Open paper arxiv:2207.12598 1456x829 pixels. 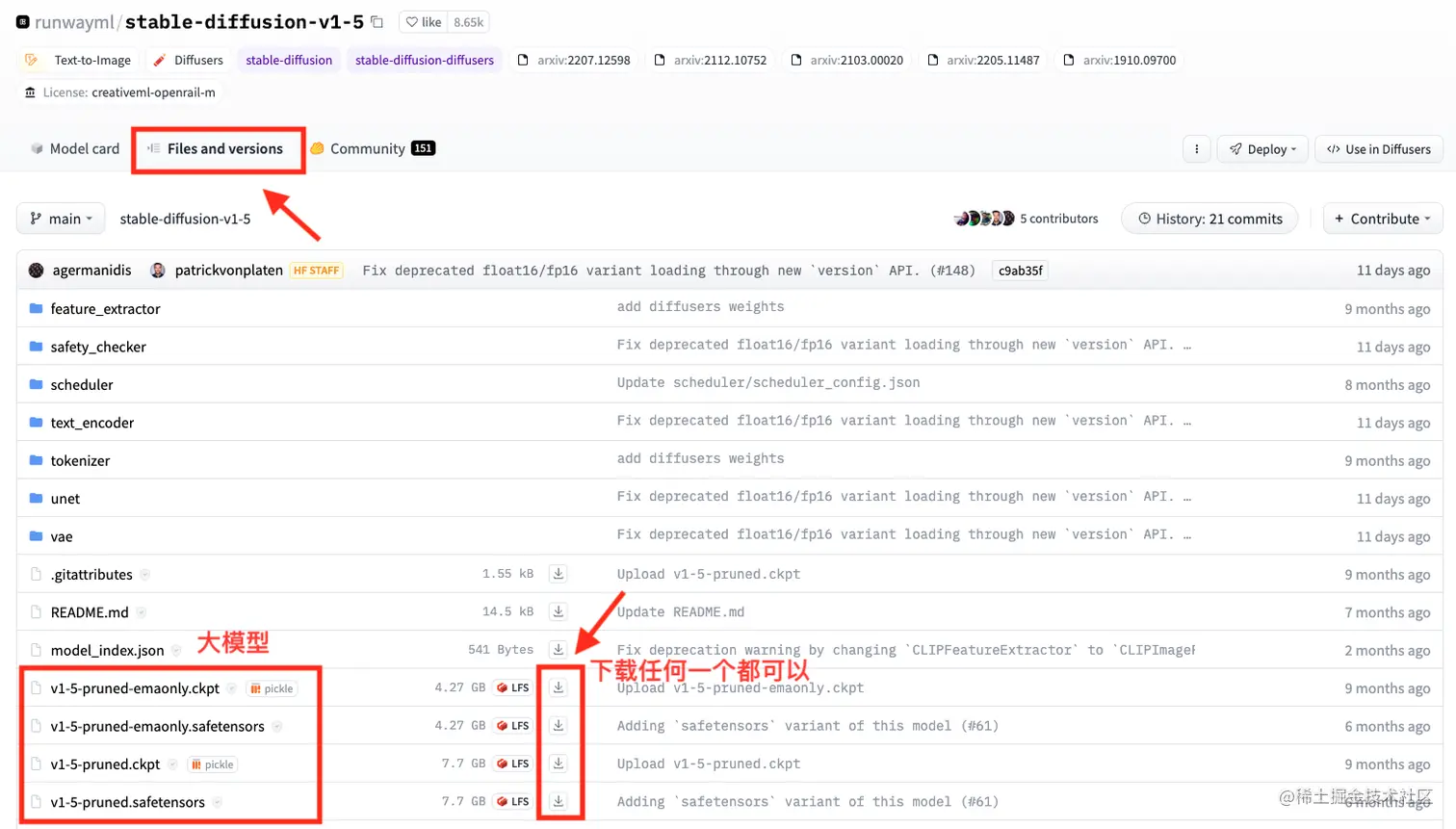tap(574, 60)
